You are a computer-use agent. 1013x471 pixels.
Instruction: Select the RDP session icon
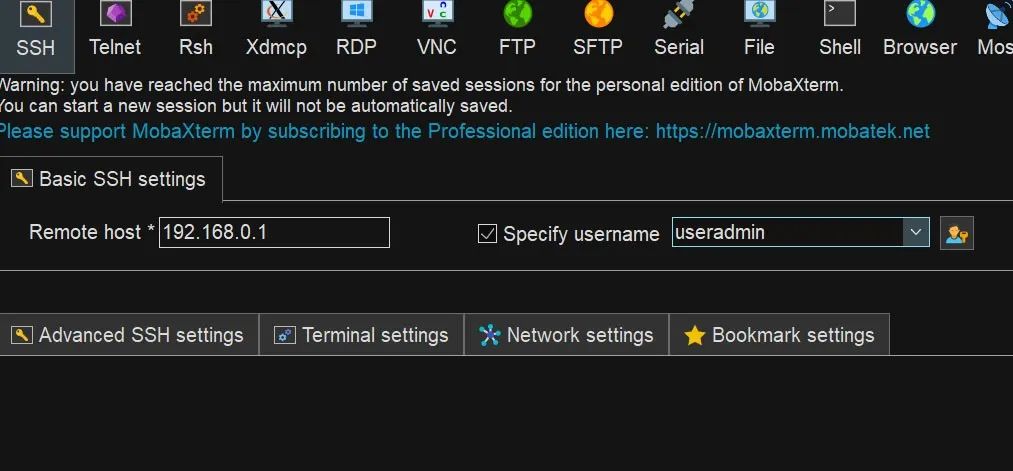tap(357, 14)
